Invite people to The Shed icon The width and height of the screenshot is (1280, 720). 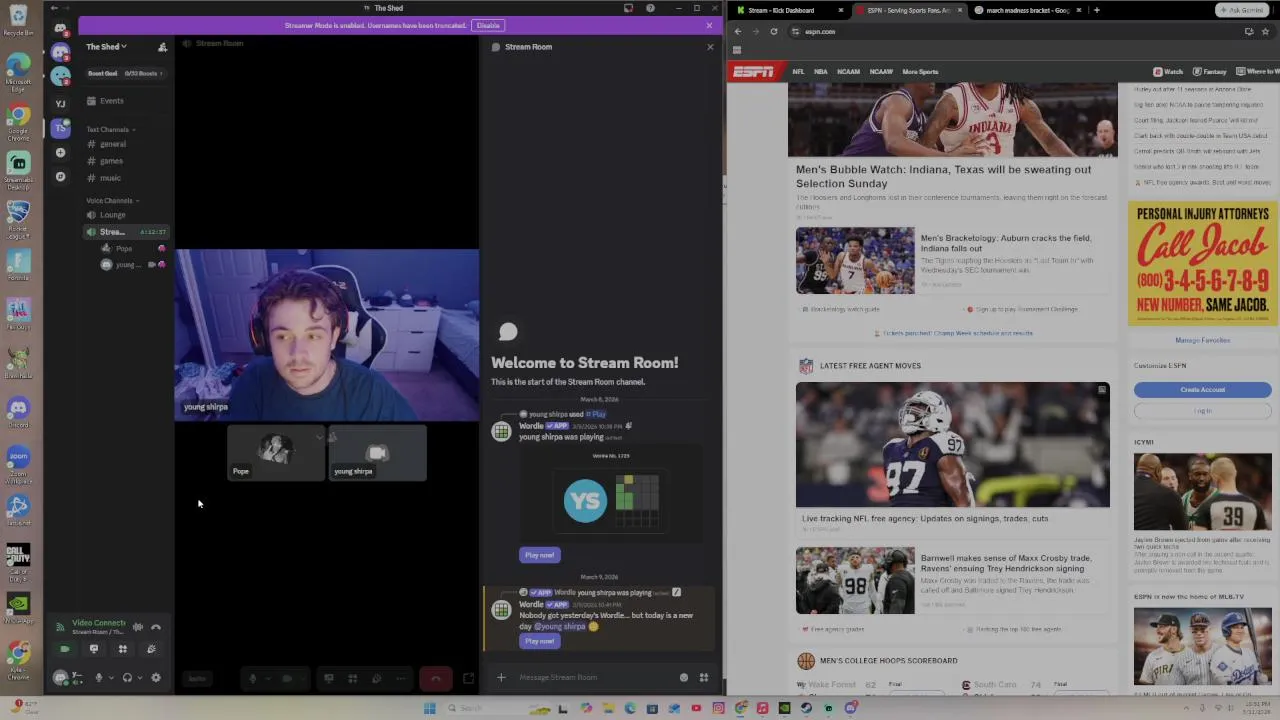tap(162, 47)
